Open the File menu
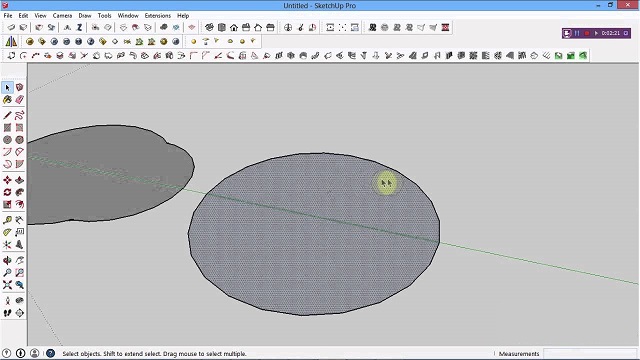The height and width of the screenshot is (360, 640). (8, 16)
